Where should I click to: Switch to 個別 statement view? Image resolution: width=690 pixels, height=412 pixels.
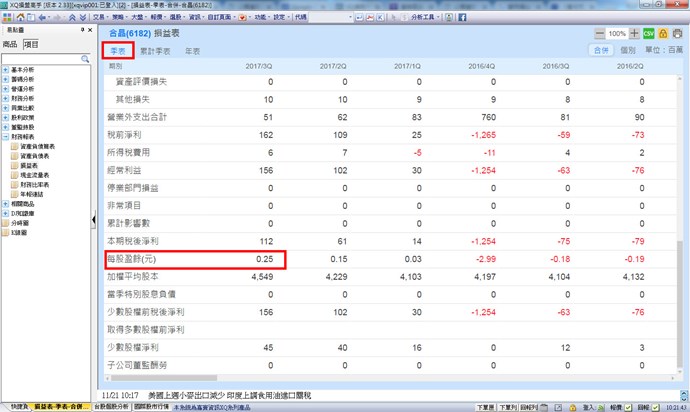pos(628,48)
